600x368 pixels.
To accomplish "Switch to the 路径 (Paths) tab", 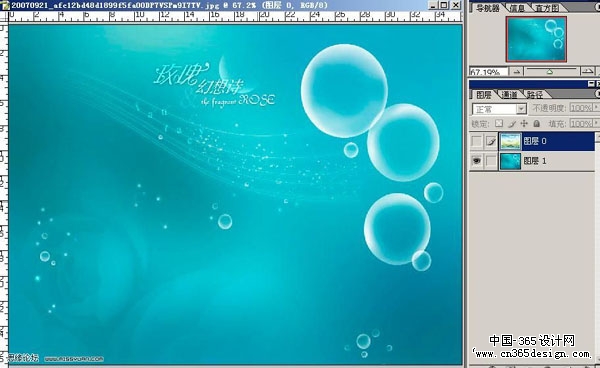I will [x=534, y=94].
